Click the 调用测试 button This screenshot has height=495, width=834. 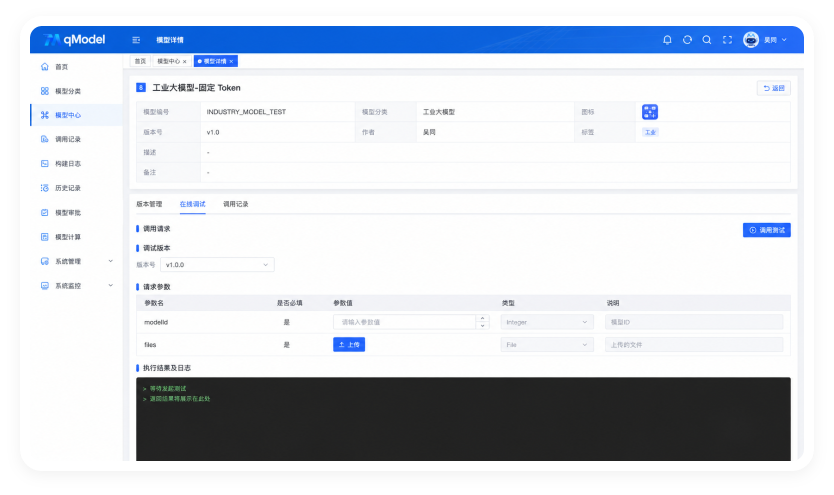click(766, 230)
